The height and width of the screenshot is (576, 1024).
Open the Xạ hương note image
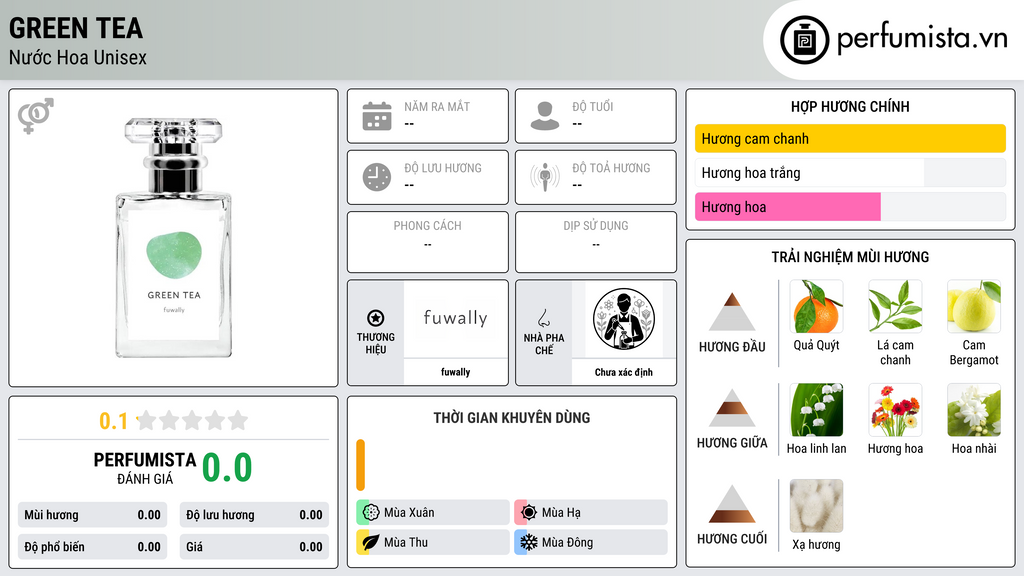(x=816, y=505)
